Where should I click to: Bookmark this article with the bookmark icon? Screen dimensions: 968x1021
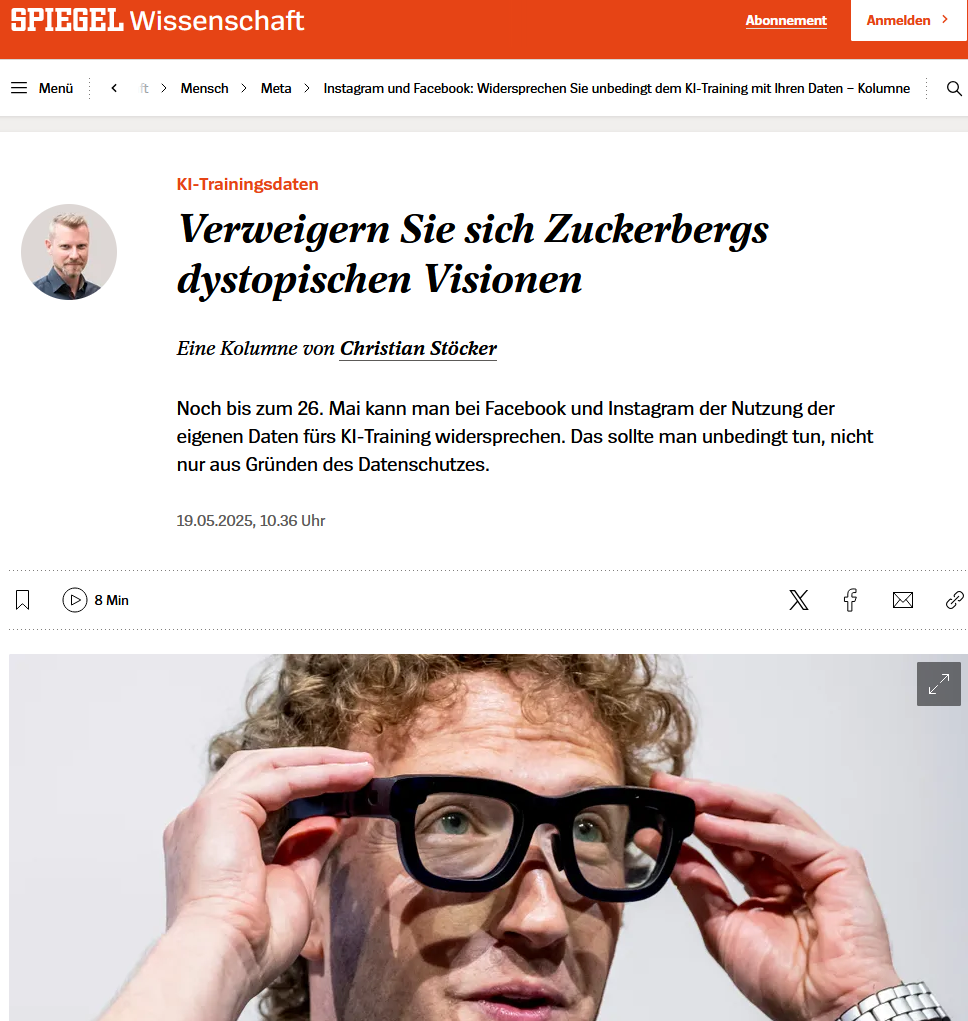23,600
